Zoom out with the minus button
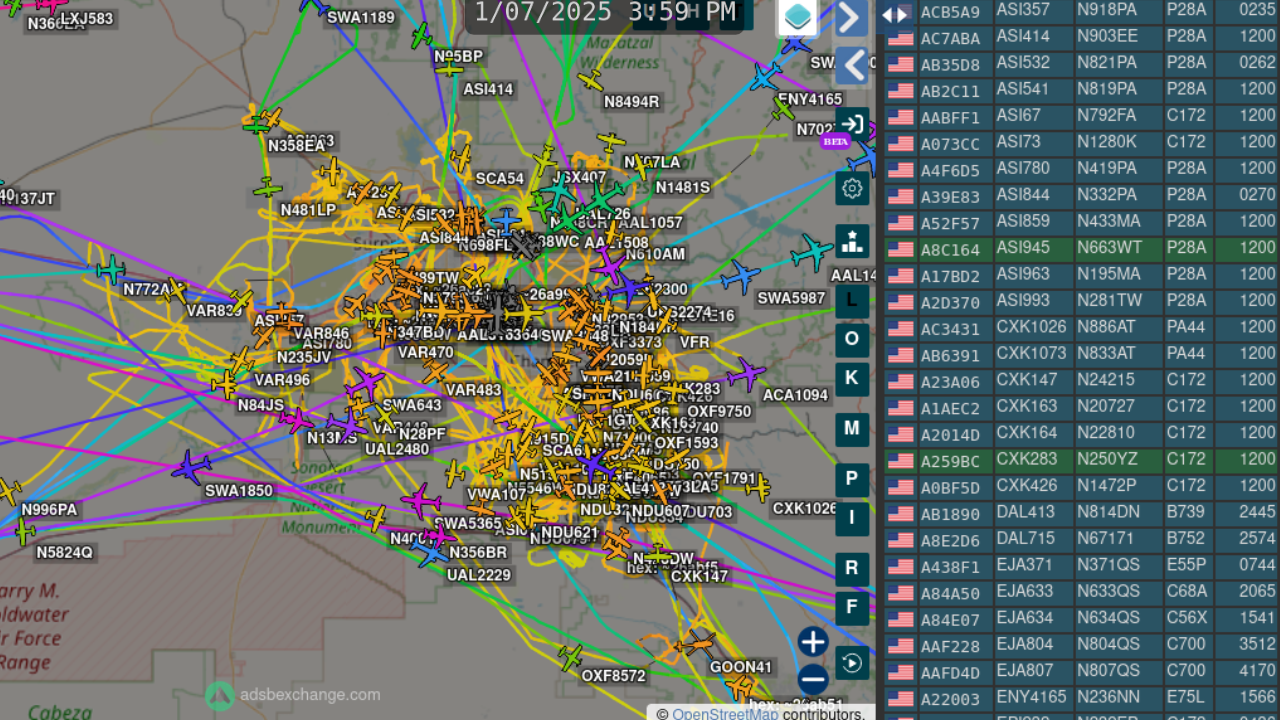This screenshot has height=720, width=1280. [813, 680]
